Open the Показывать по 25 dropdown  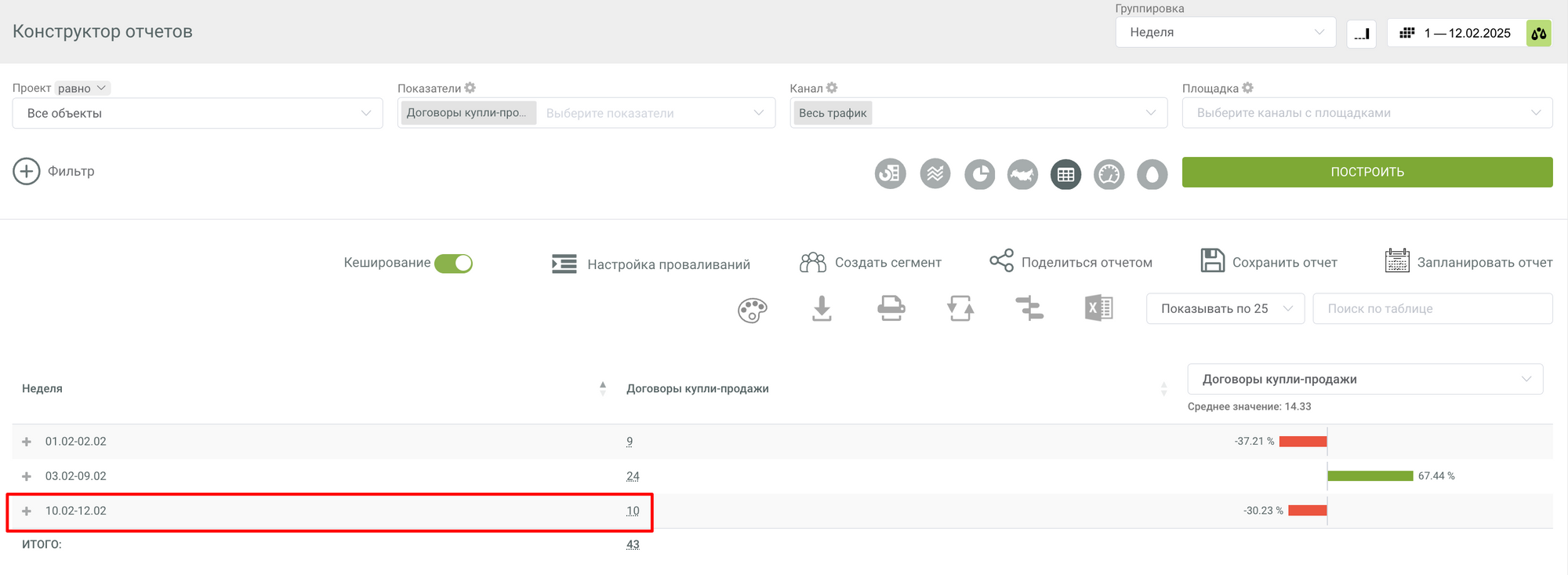click(1225, 309)
